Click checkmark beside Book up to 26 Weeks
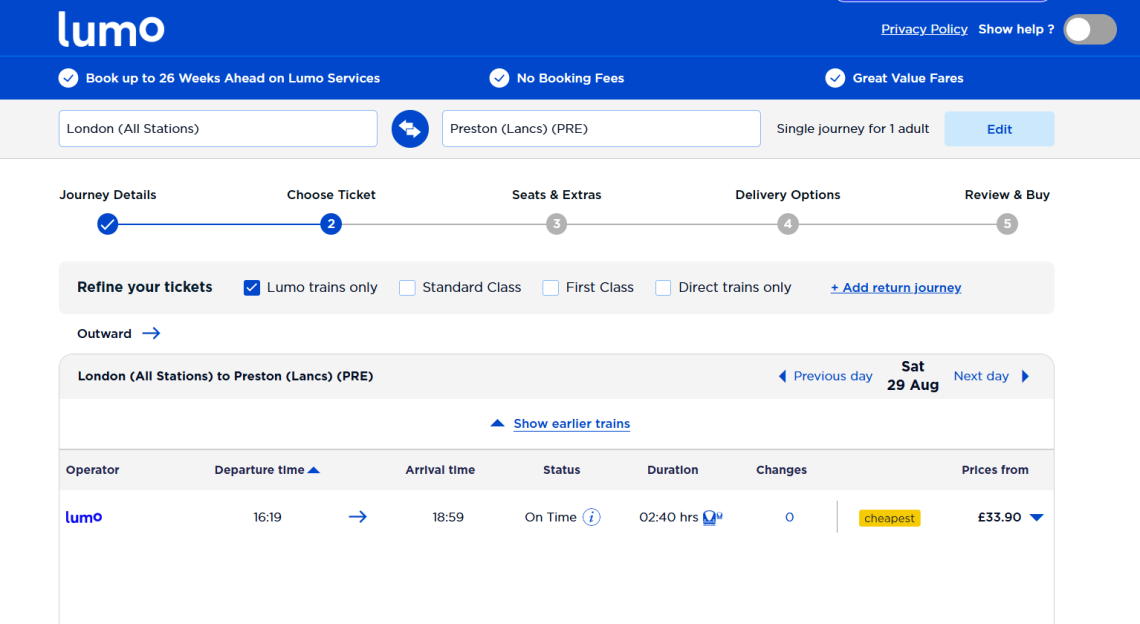The height and width of the screenshot is (624, 1140). coord(68,78)
